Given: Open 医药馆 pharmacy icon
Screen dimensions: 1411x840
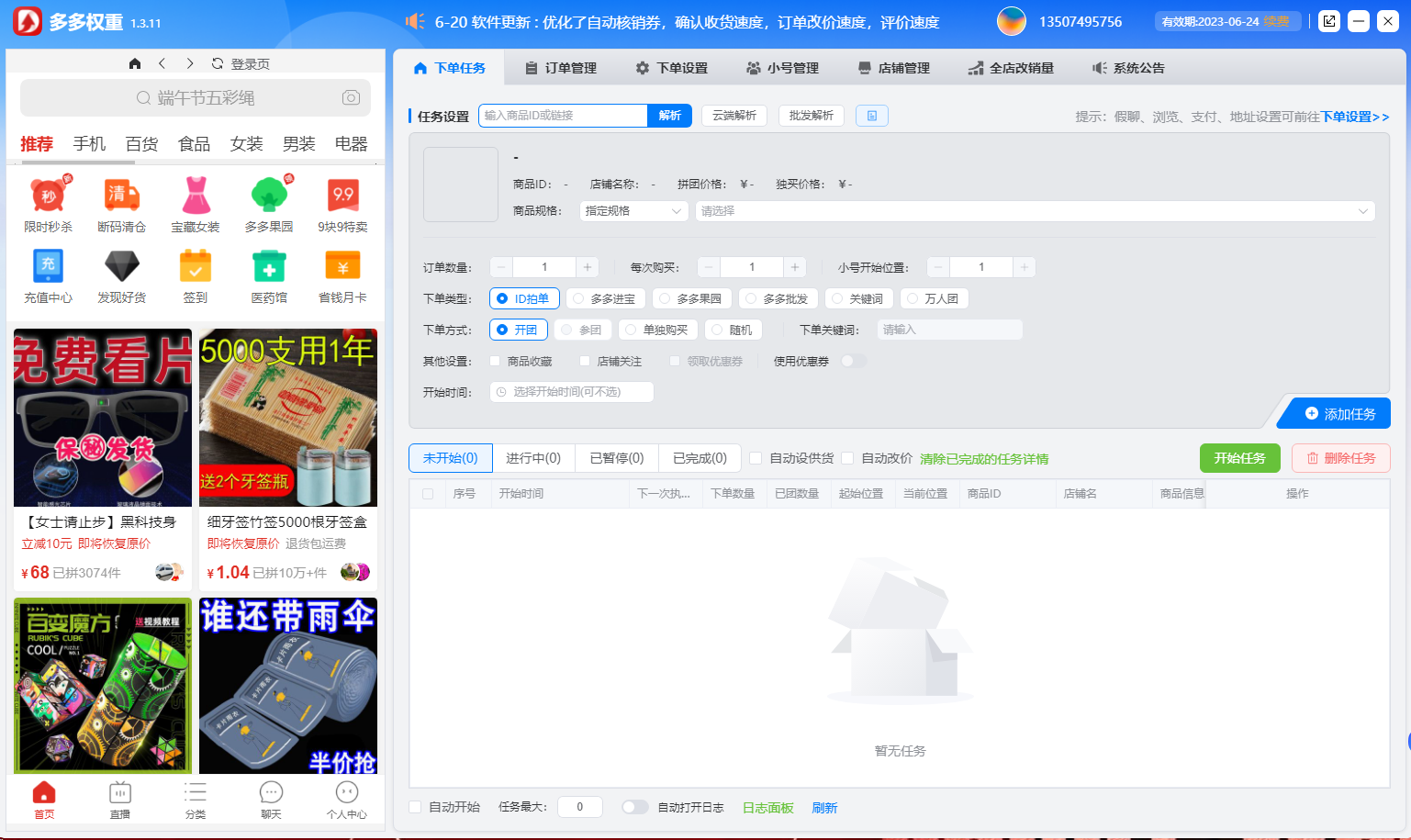Looking at the screenshot, I should coord(269,266).
